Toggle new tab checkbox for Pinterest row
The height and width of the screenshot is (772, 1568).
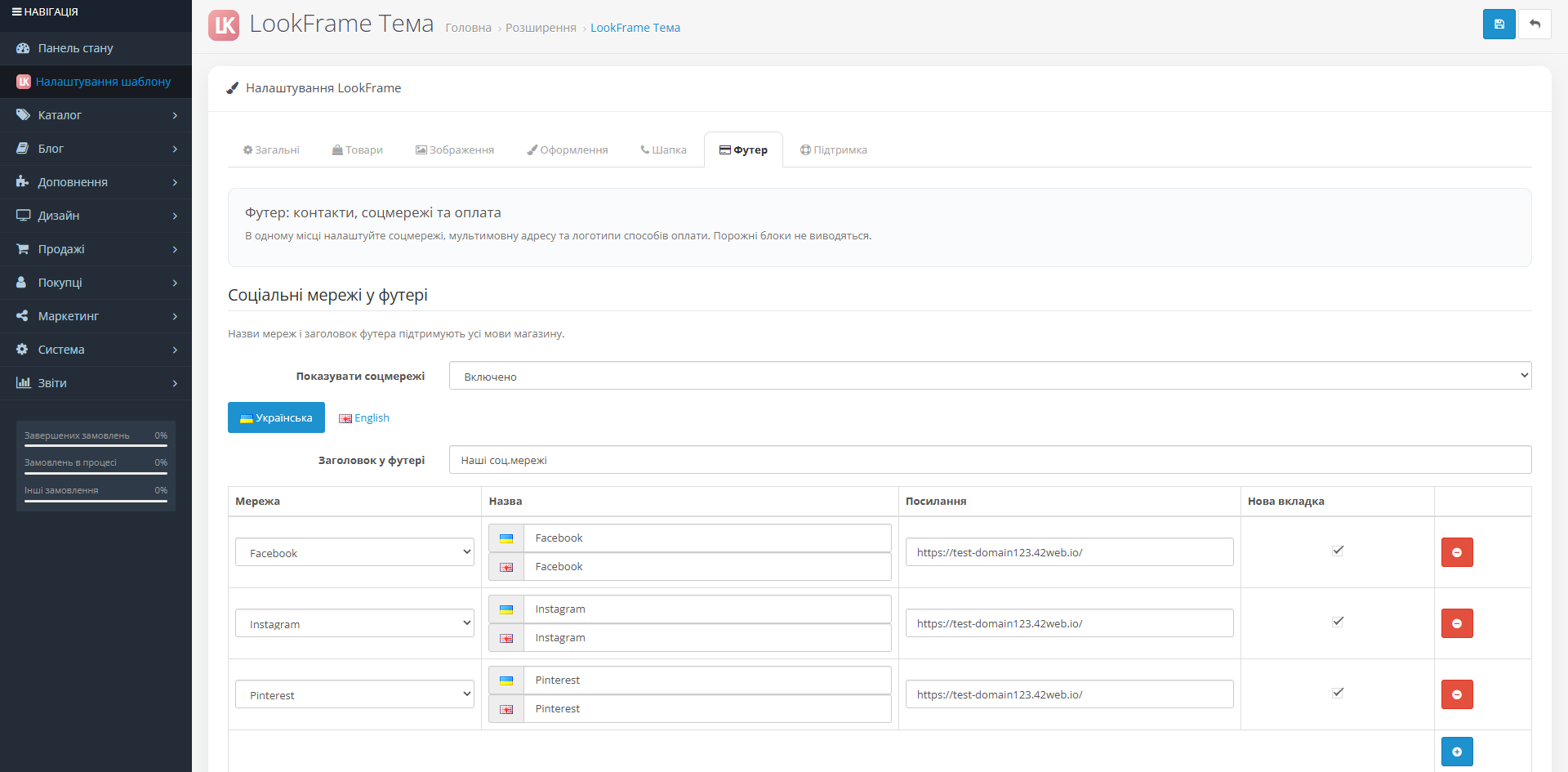click(1338, 693)
